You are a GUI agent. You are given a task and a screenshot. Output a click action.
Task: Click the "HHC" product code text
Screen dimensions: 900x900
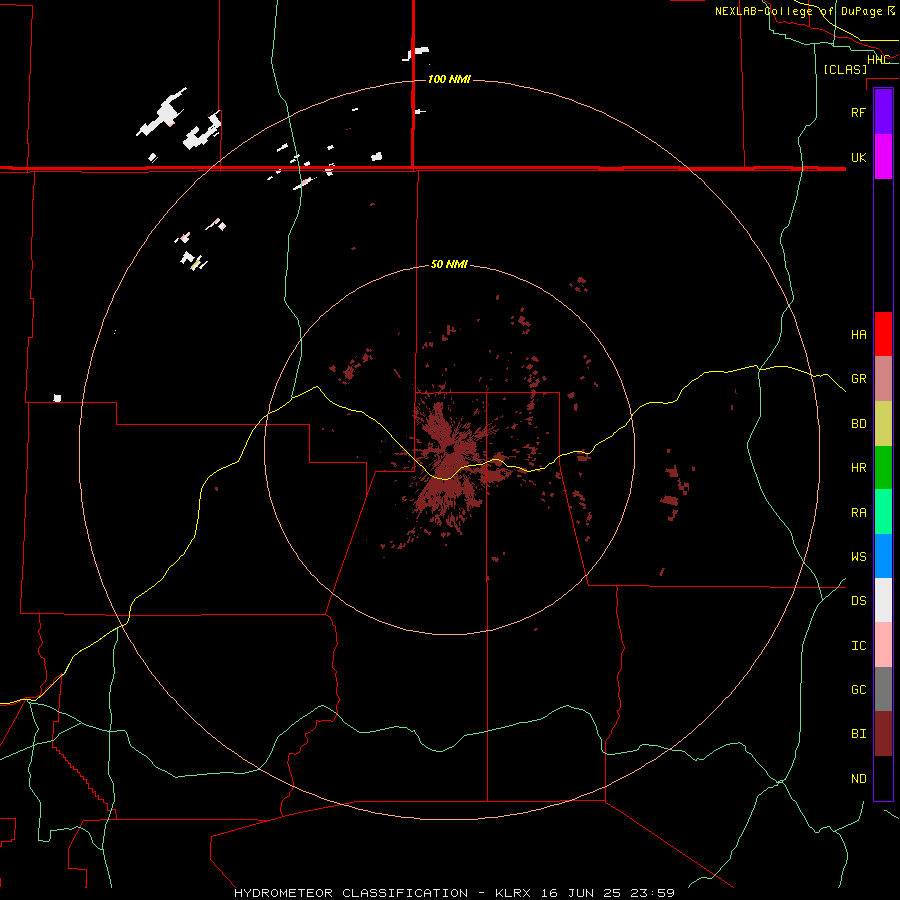878,60
